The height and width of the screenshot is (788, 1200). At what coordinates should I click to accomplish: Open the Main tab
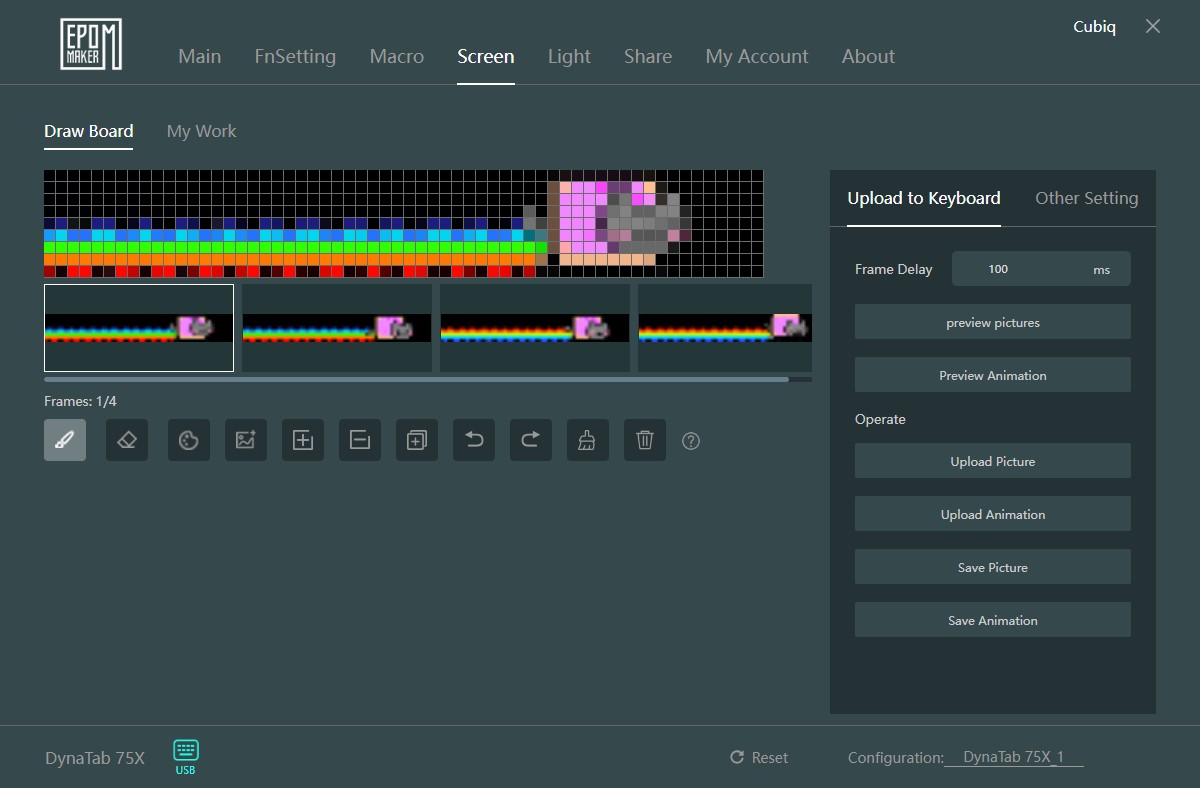[x=200, y=57]
